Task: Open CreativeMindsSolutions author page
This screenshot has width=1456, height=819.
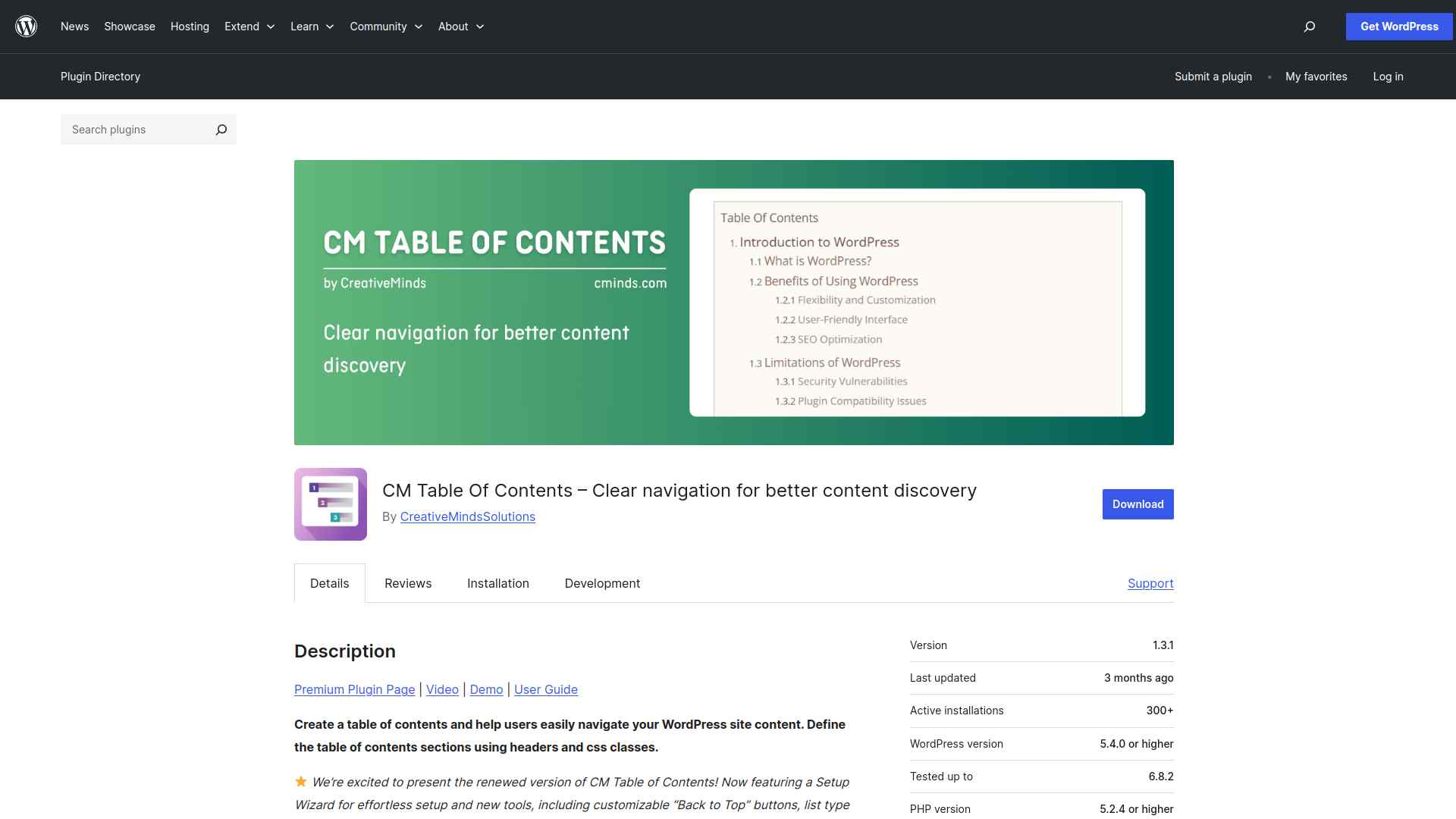Action: (x=468, y=516)
